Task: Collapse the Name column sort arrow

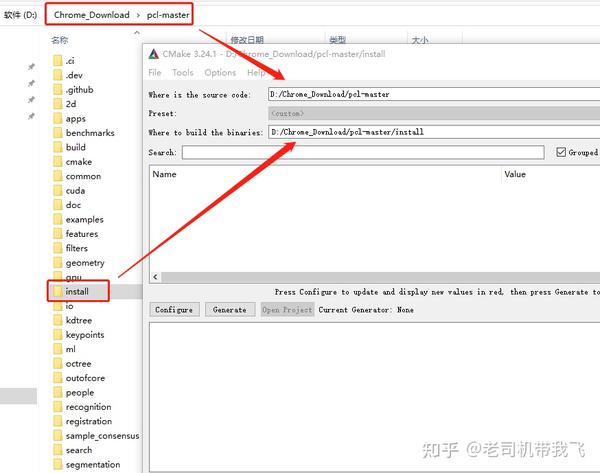Action: coord(137,33)
